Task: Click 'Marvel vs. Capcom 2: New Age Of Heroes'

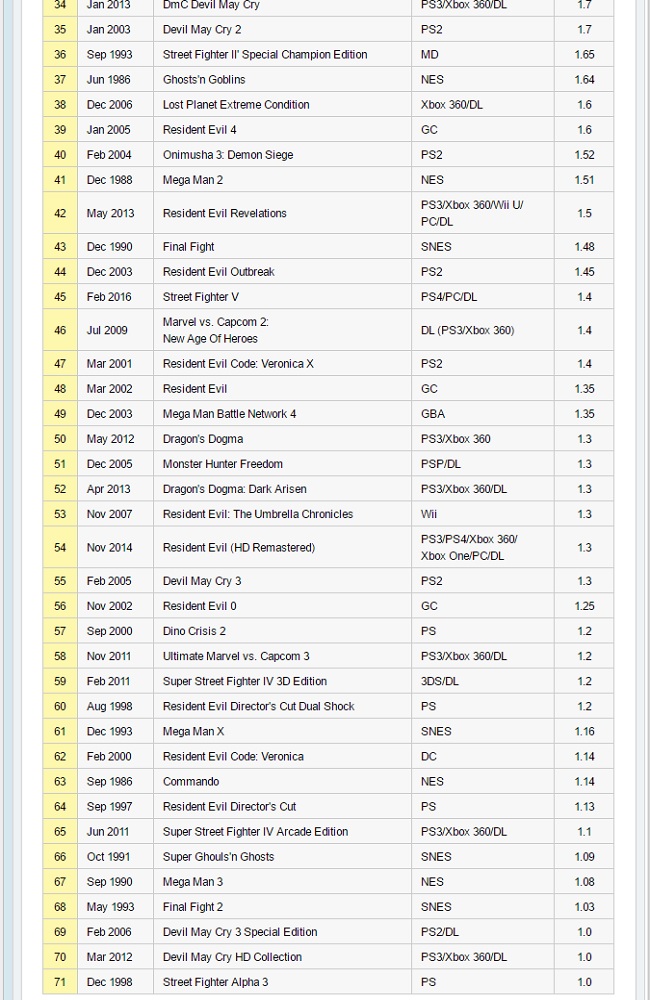Action: pos(215,330)
